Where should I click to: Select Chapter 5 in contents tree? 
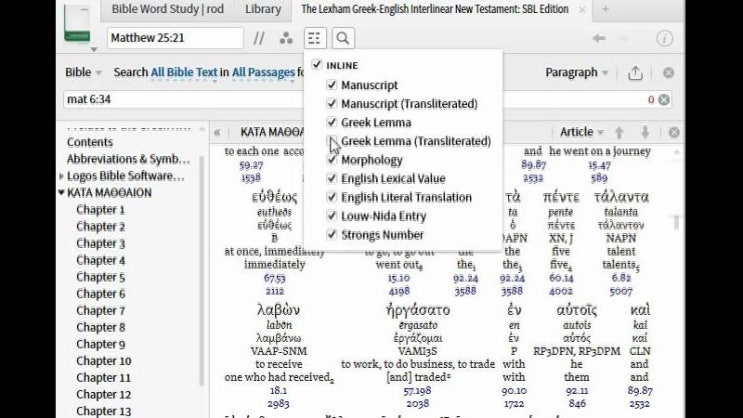pos(101,277)
